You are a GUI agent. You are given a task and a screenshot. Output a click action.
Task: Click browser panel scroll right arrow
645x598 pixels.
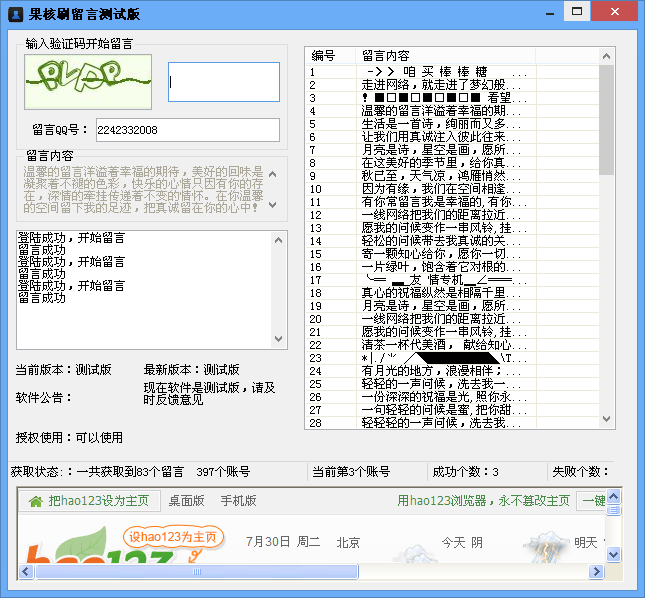(596, 571)
